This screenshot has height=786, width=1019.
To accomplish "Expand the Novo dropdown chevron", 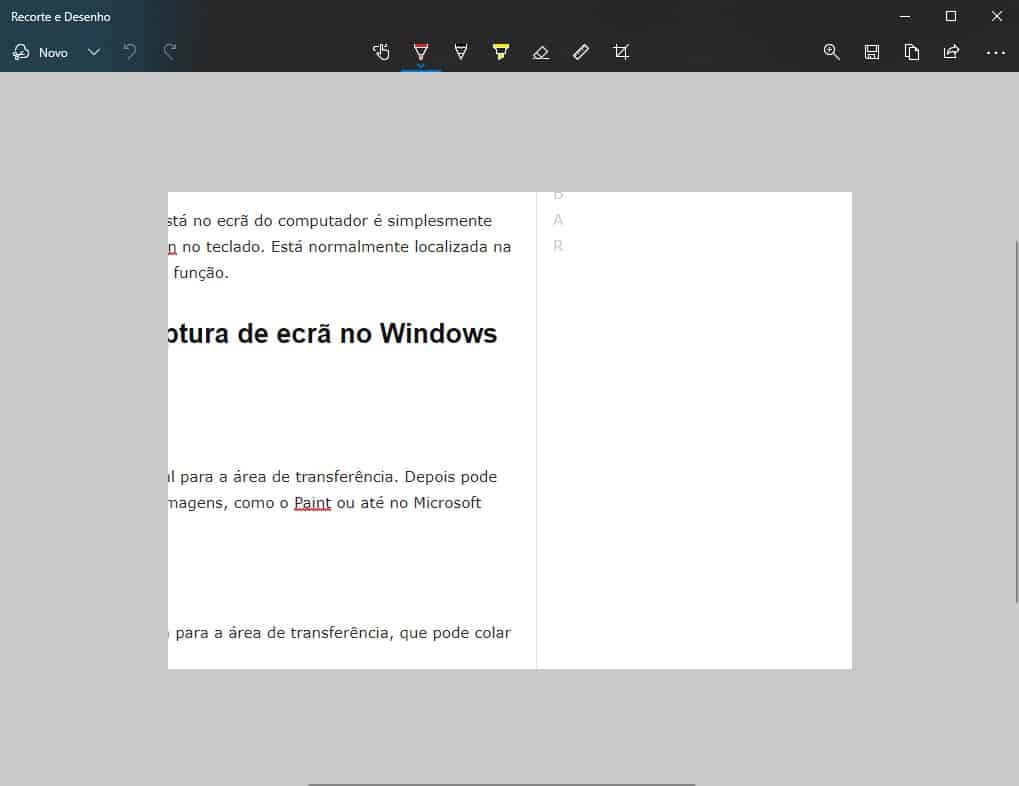I will [93, 51].
